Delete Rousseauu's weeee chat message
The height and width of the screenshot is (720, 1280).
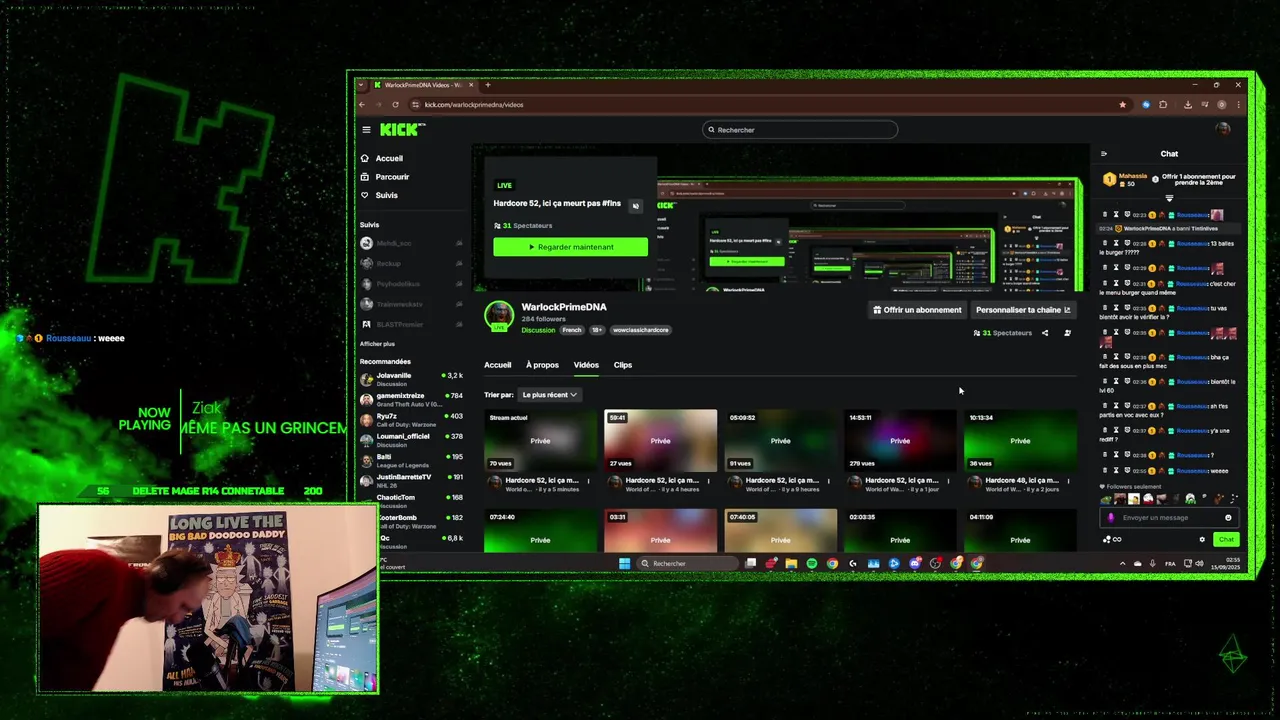coord(1105,471)
